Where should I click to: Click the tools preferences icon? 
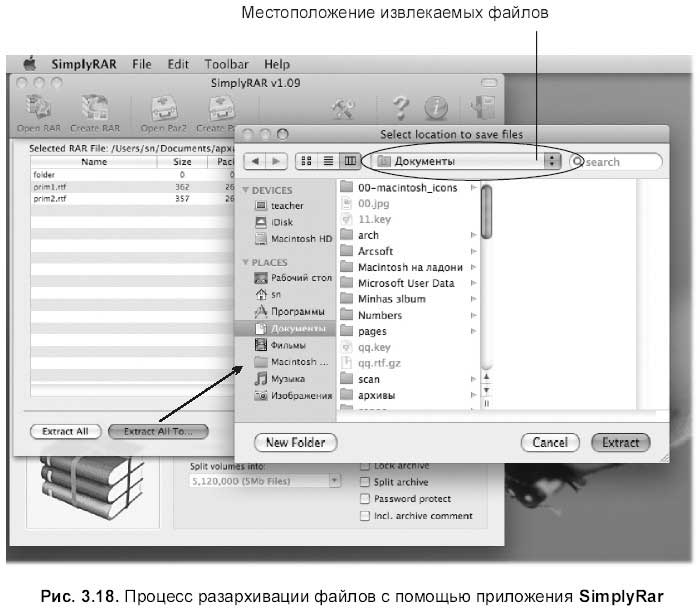[342, 108]
